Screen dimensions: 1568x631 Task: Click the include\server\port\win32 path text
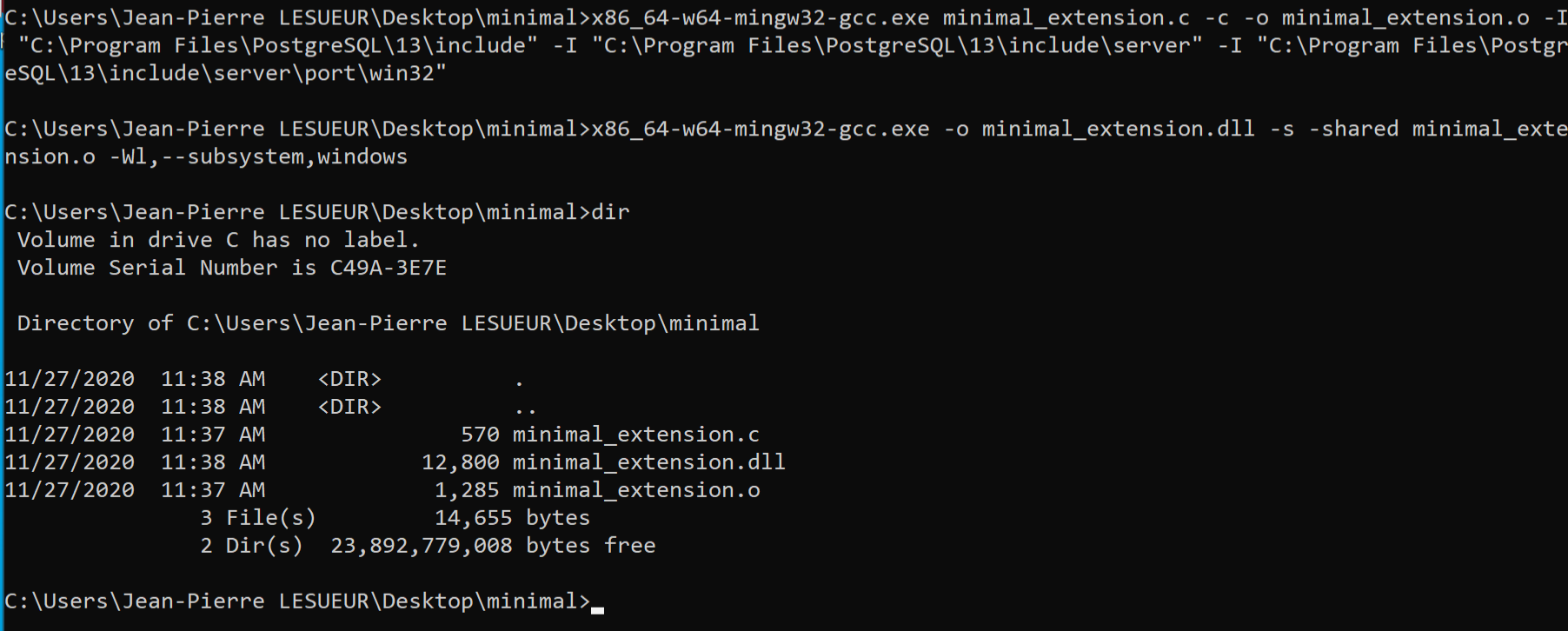click(x=271, y=73)
